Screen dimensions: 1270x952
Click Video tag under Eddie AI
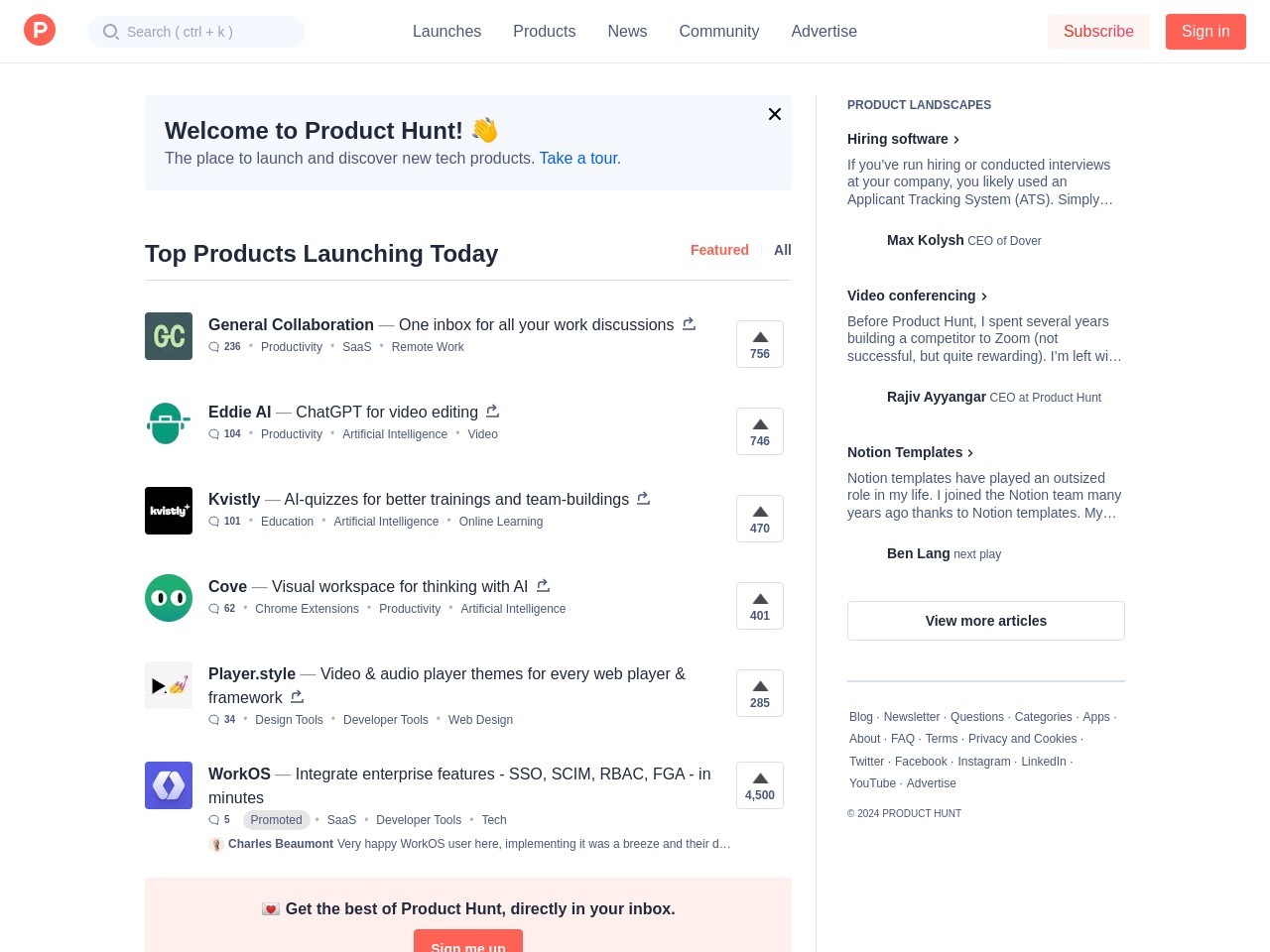[483, 434]
